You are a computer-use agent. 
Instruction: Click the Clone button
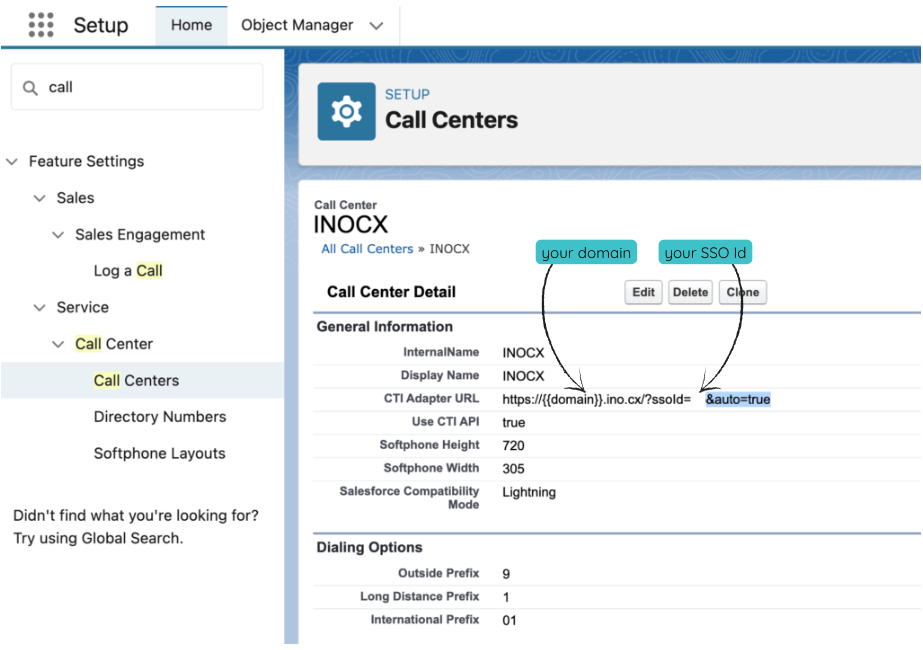[742, 292]
